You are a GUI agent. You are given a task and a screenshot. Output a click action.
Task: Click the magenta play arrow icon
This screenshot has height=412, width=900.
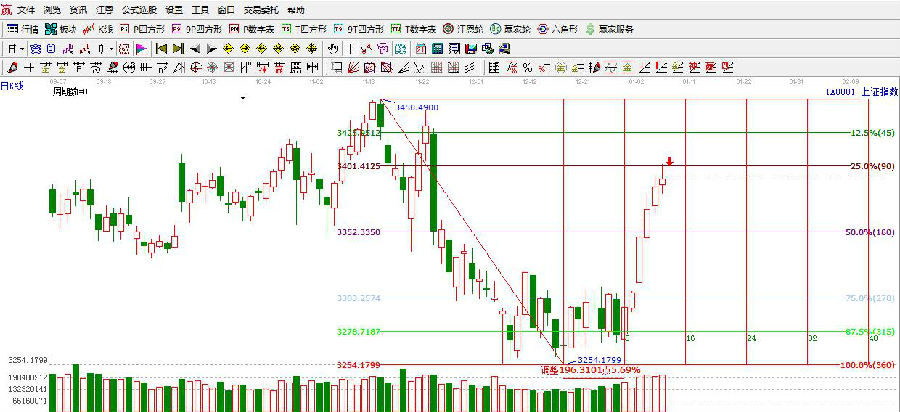coord(141,48)
